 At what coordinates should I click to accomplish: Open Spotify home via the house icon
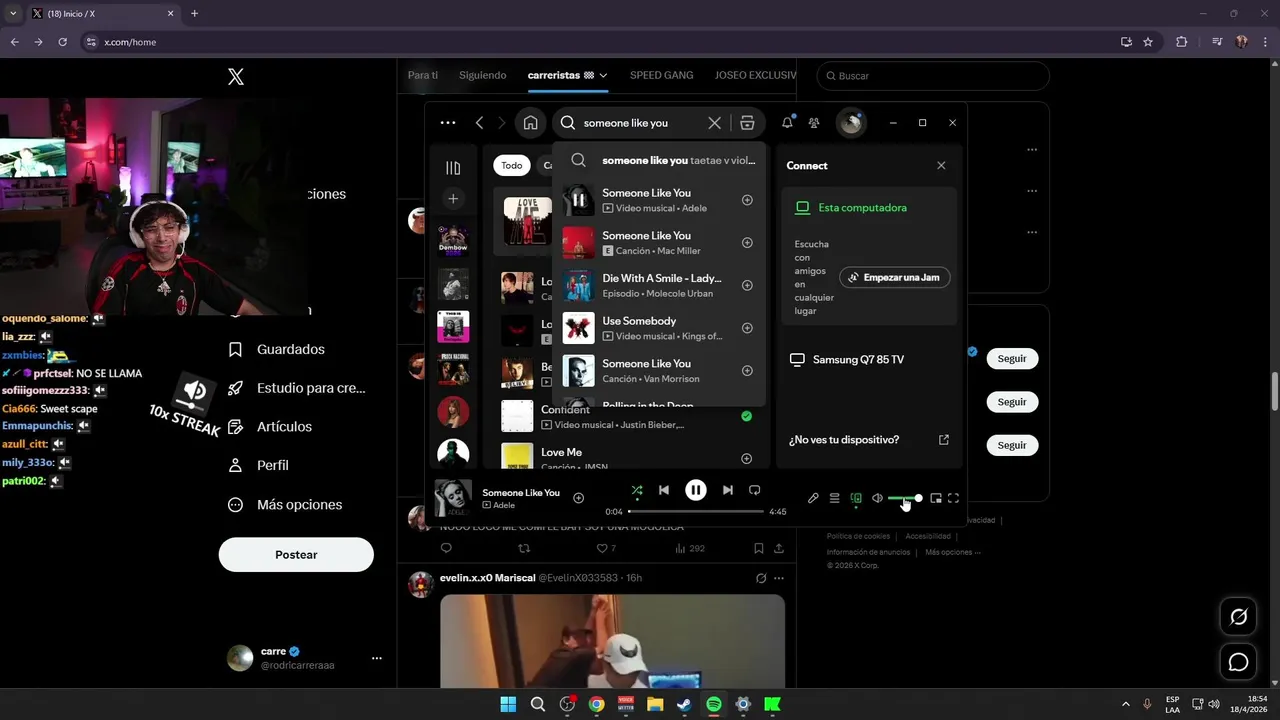click(x=530, y=123)
